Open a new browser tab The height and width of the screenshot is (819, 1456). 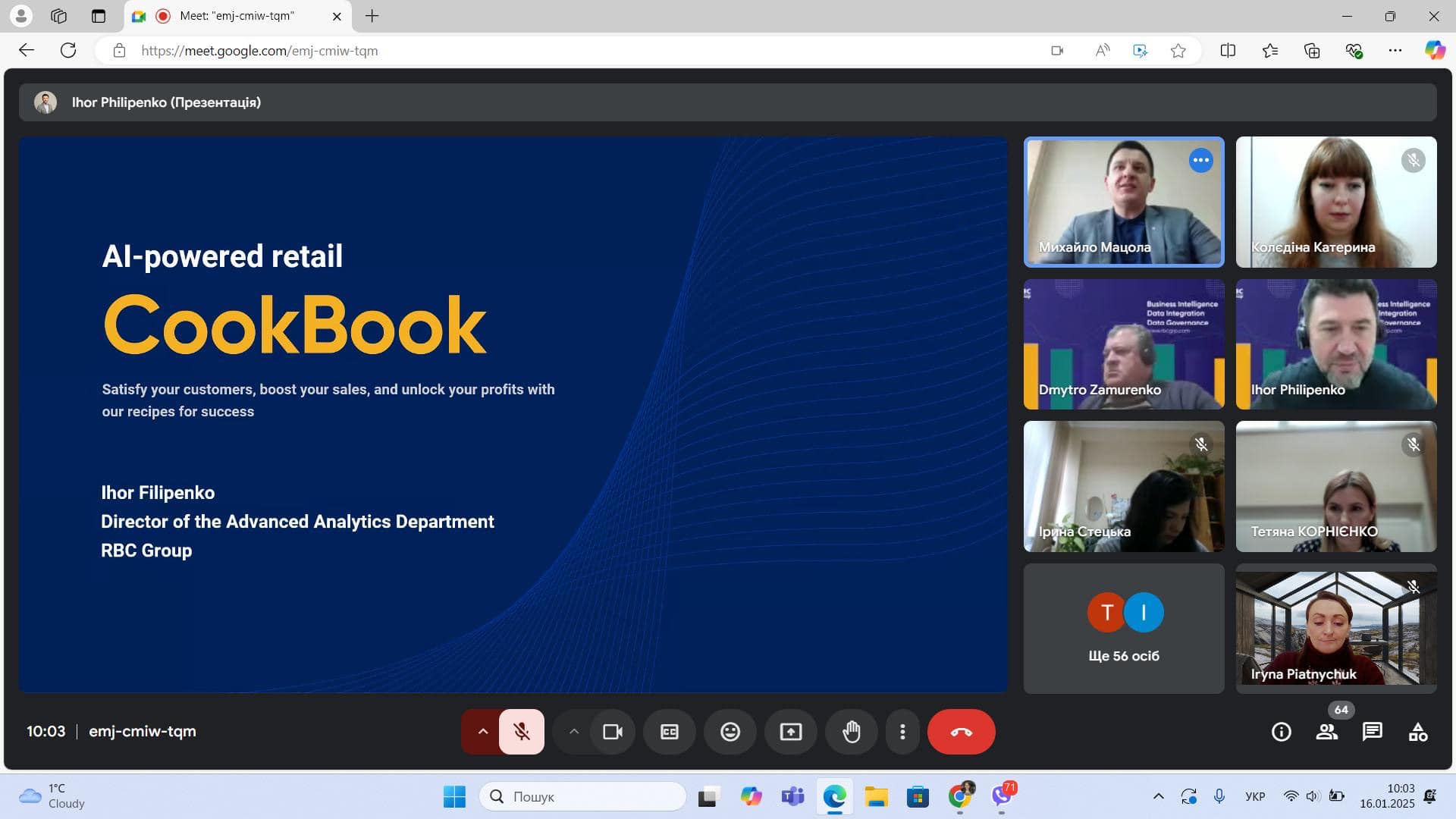point(372,16)
